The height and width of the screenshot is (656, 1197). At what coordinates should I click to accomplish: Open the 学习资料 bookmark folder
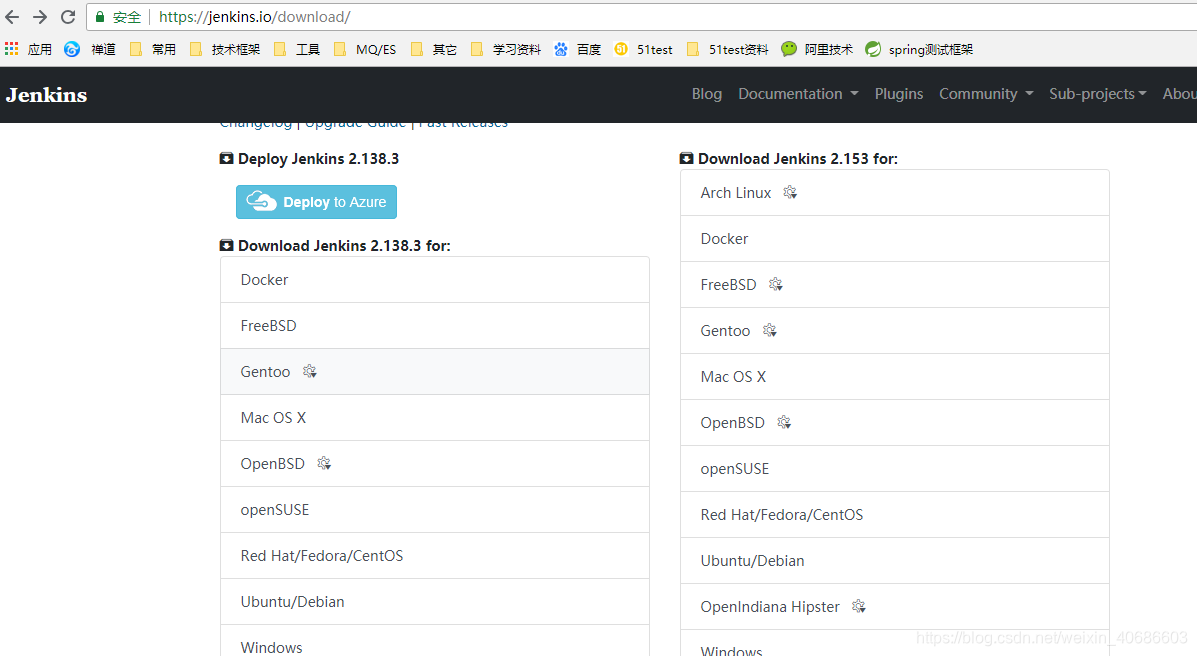coord(505,50)
